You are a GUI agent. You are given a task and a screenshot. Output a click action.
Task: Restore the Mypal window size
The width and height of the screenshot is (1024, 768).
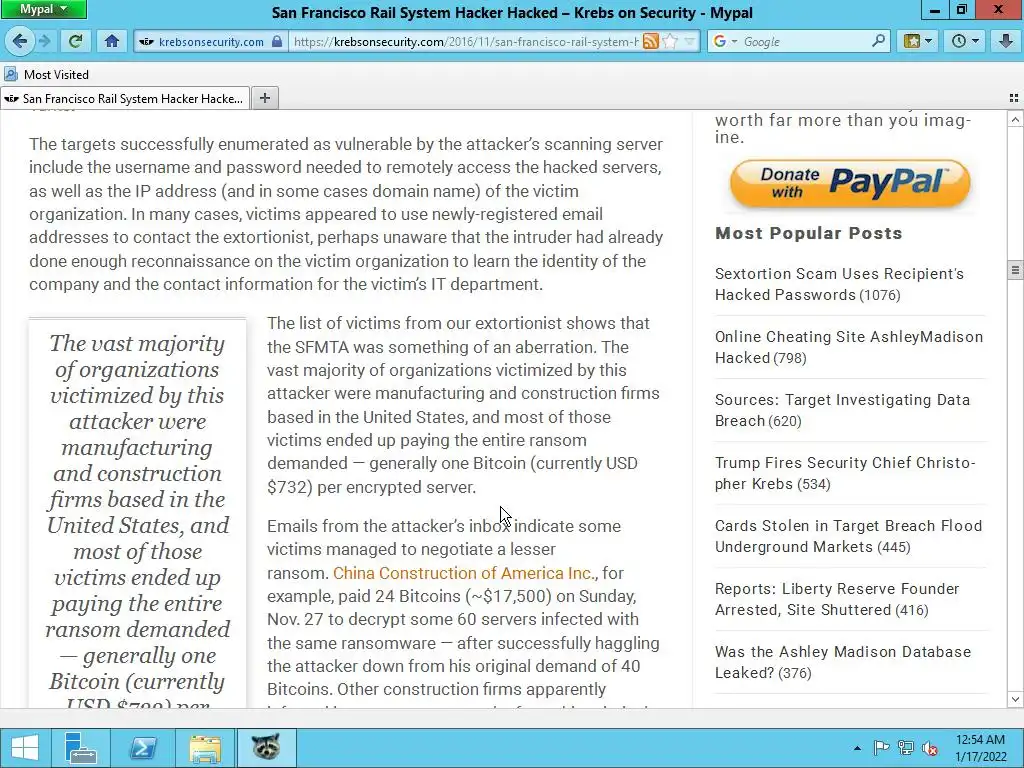coord(961,10)
